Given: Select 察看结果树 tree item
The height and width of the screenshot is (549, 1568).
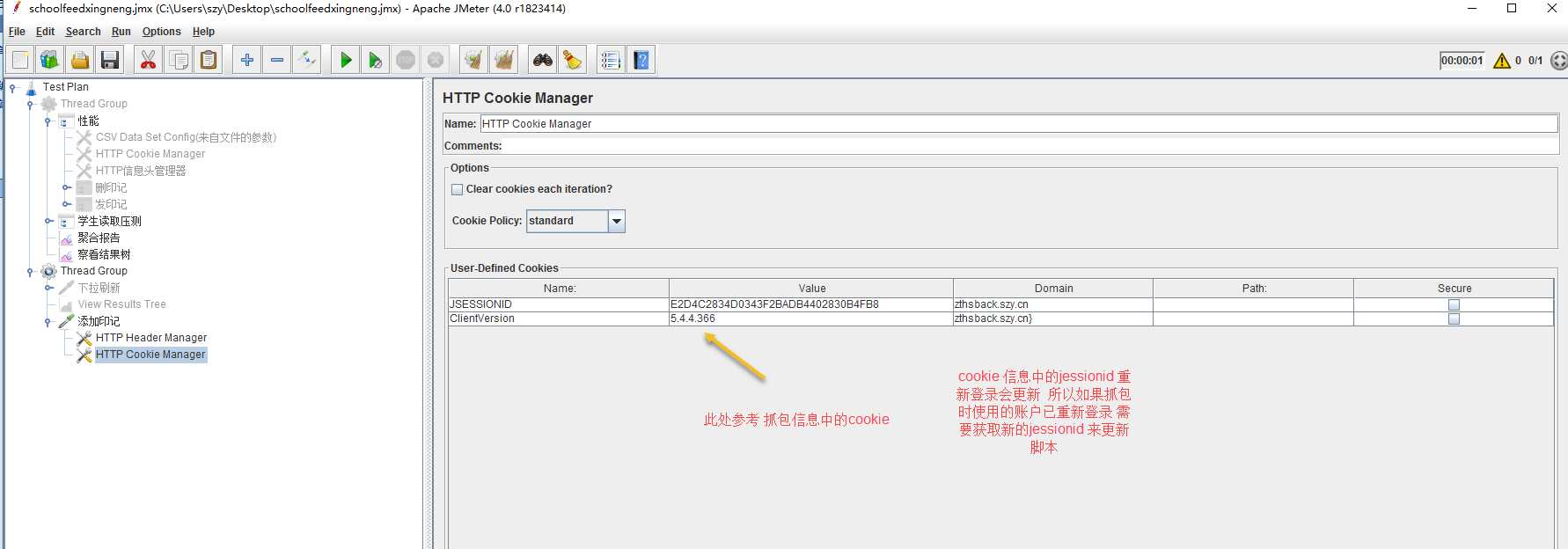Looking at the screenshot, I should tap(104, 254).
